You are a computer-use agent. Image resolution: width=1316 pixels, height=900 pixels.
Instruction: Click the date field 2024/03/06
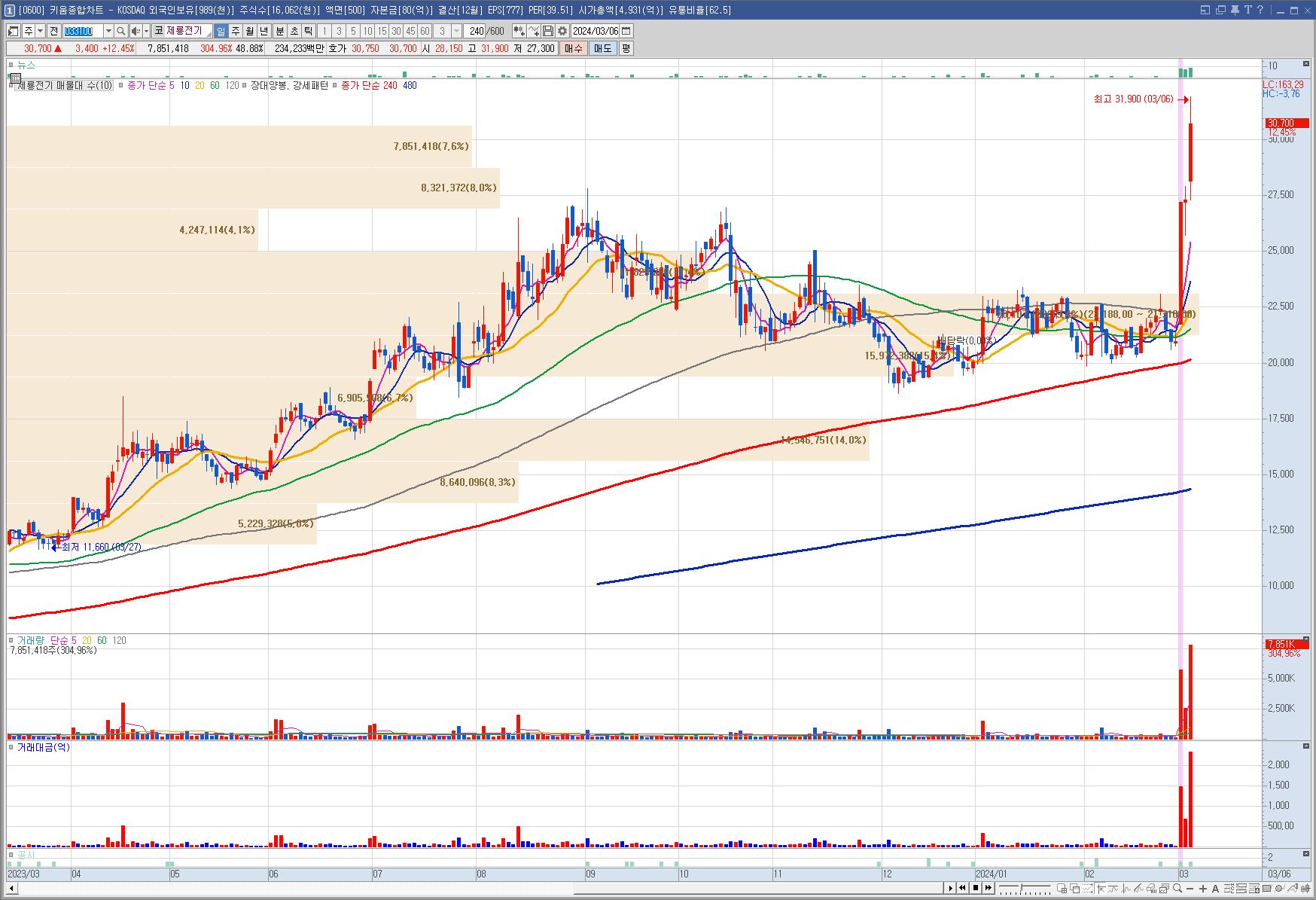tap(595, 31)
